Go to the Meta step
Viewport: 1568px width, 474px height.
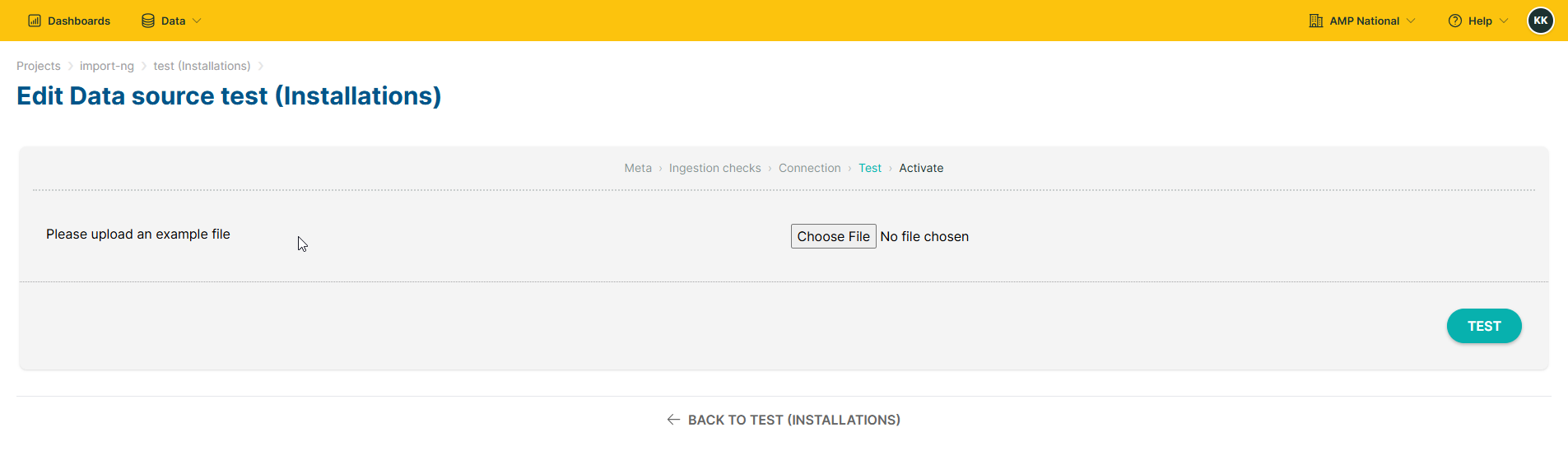pyautogui.click(x=638, y=168)
